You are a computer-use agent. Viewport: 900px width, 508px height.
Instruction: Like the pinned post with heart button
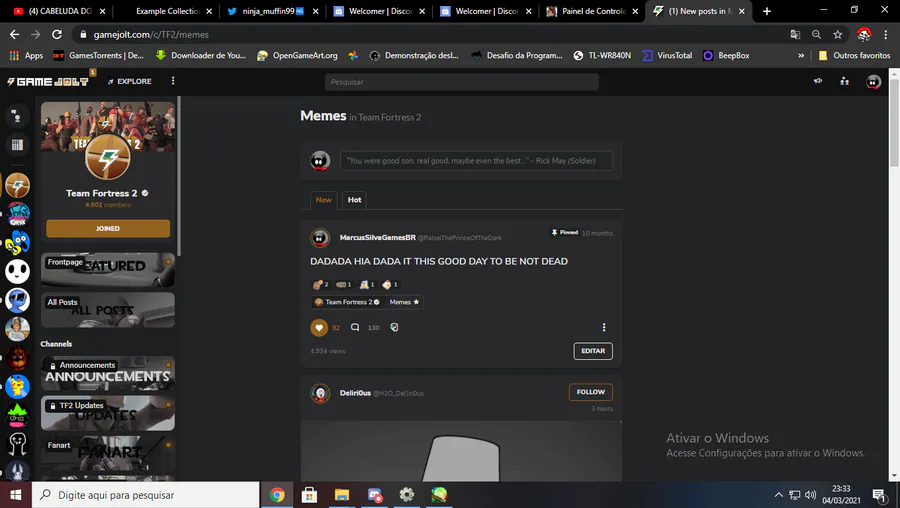coord(319,327)
